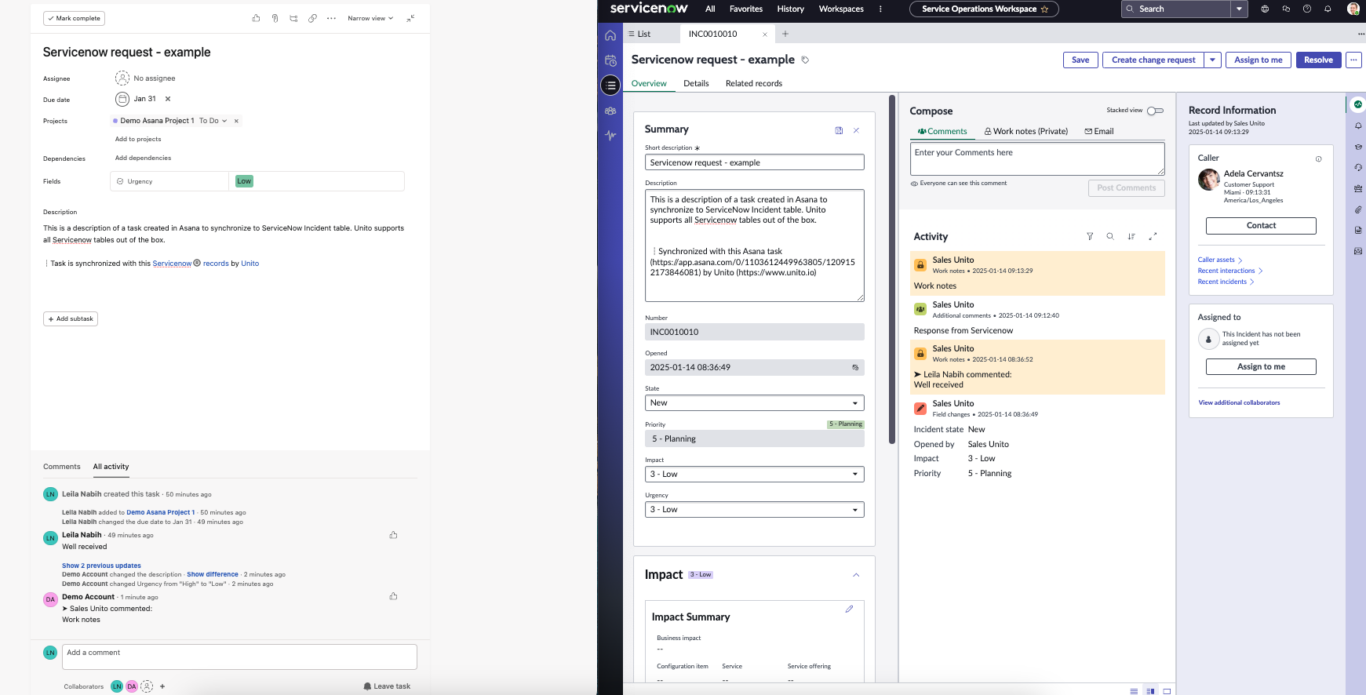The width and height of the screenshot is (1366, 695).
Task: Switch to the Related records tab
Action: (754, 84)
